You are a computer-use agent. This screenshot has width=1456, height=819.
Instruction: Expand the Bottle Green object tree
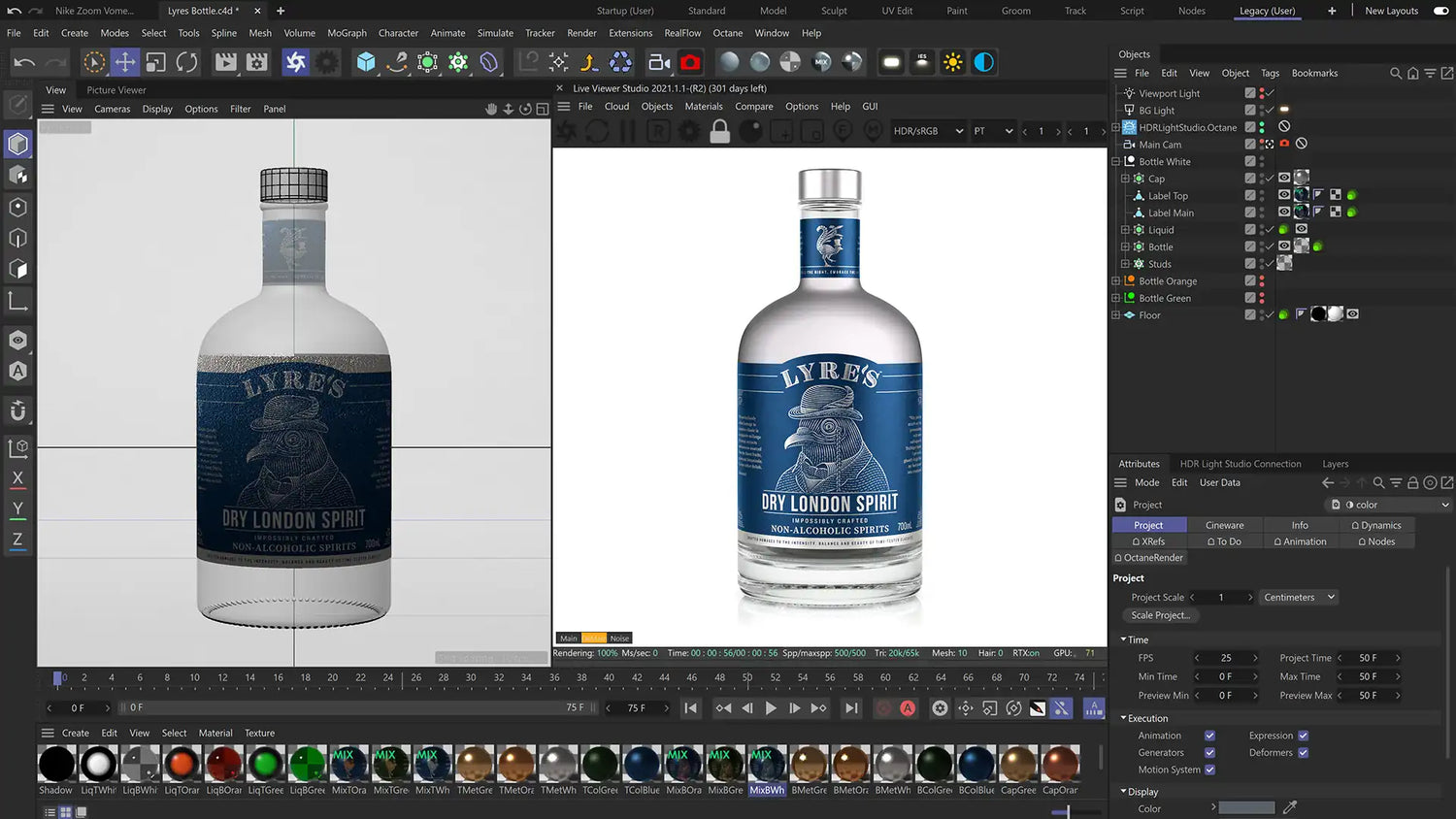pos(1115,298)
